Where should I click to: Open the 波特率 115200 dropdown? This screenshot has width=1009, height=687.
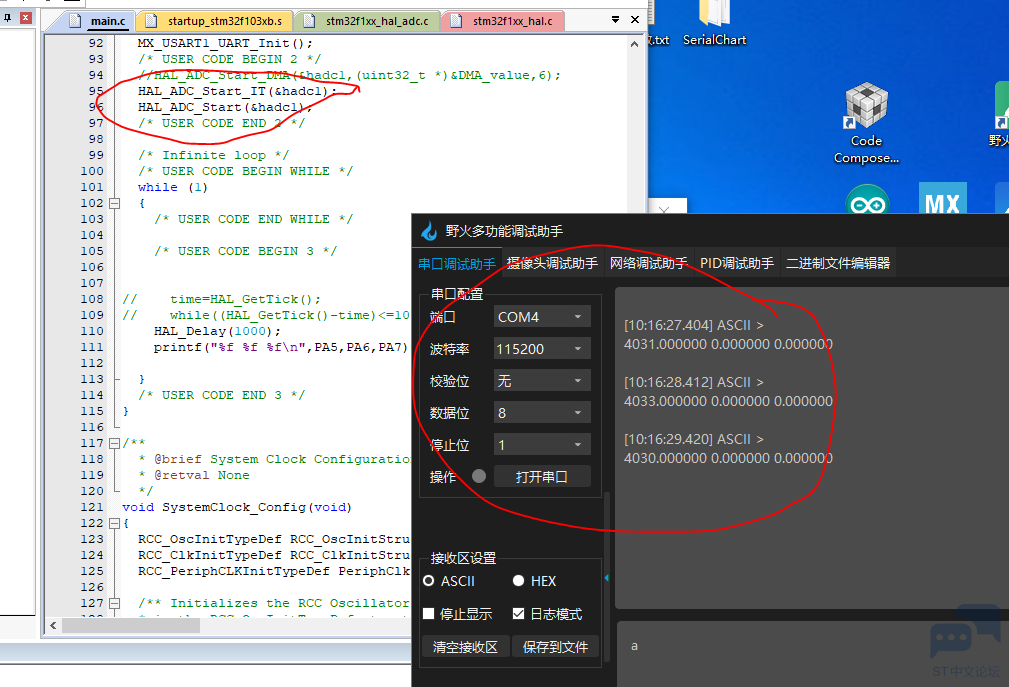(542, 349)
